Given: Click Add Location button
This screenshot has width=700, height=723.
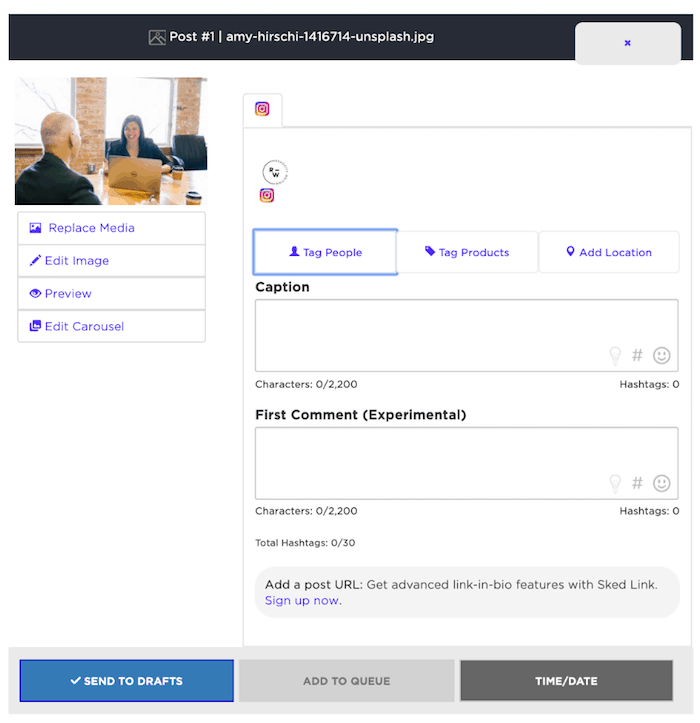Looking at the screenshot, I should click(609, 252).
